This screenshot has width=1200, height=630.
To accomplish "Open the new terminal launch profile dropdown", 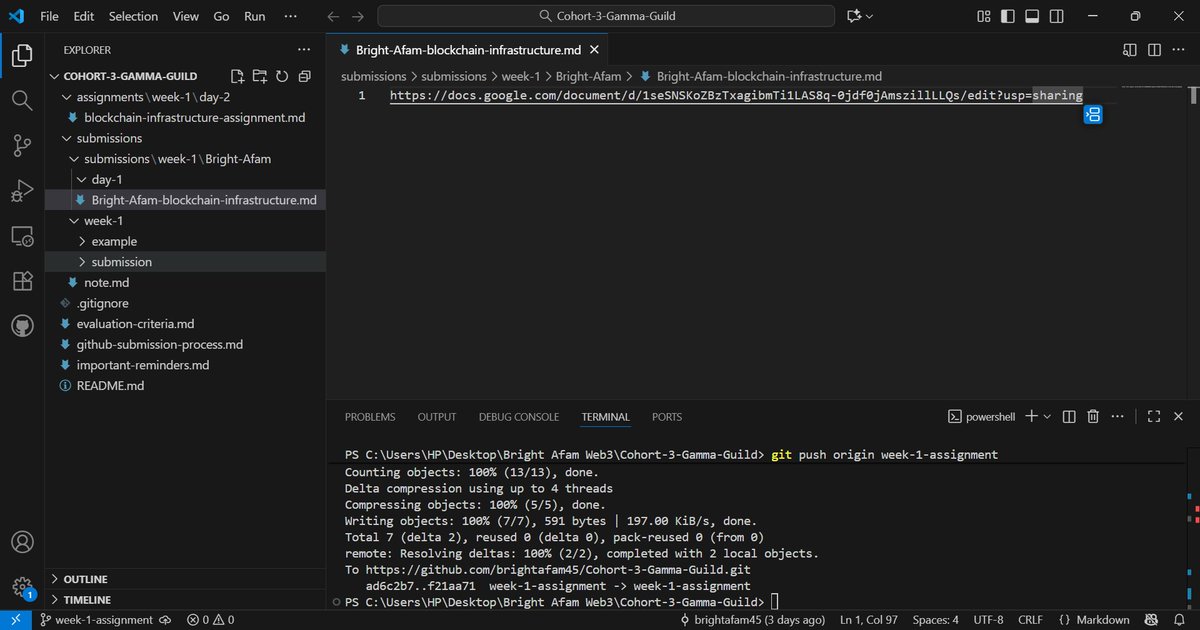I will (x=1047, y=416).
